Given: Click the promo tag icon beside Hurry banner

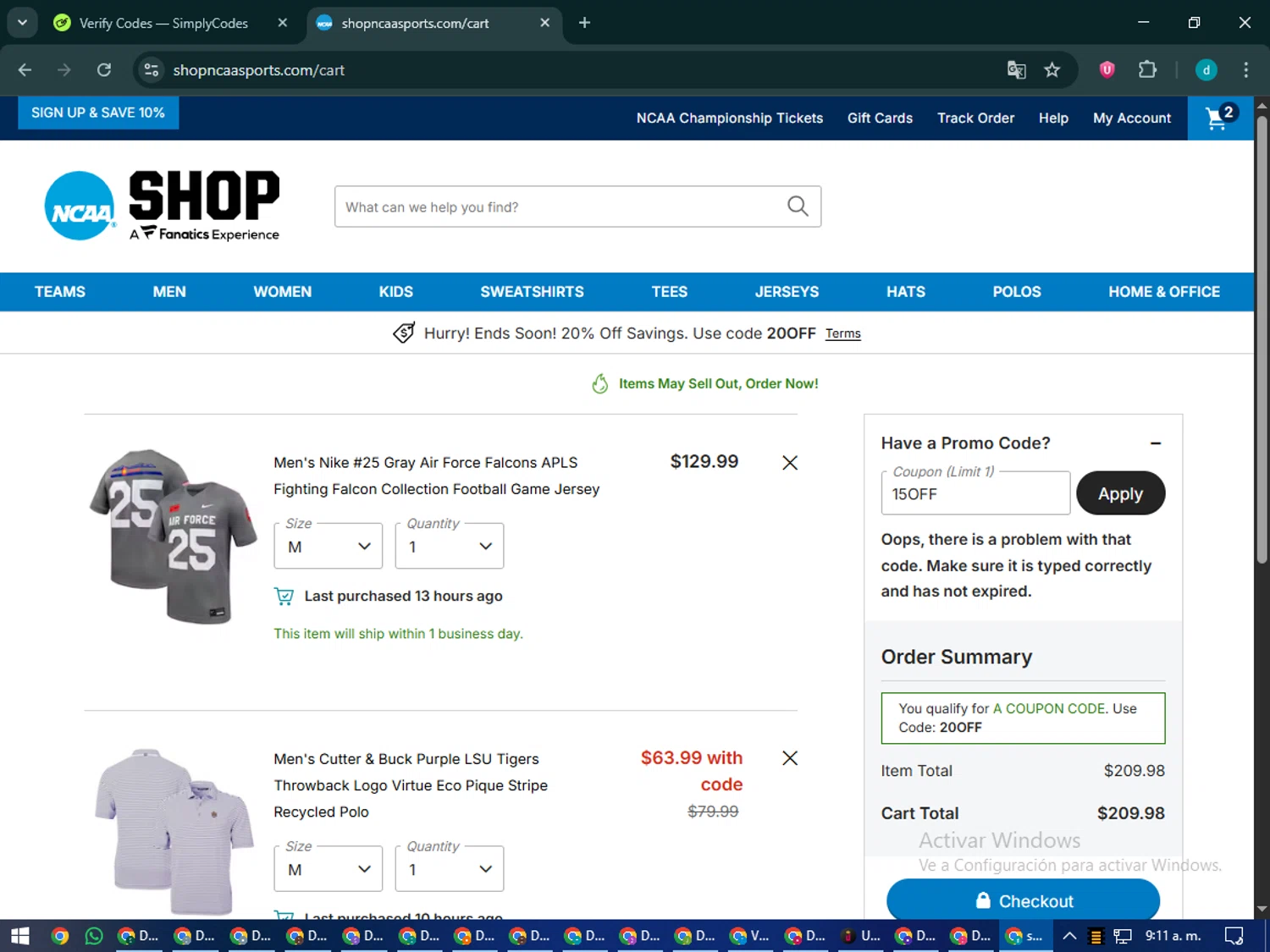Looking at the screenshot, I should (404, 333).
